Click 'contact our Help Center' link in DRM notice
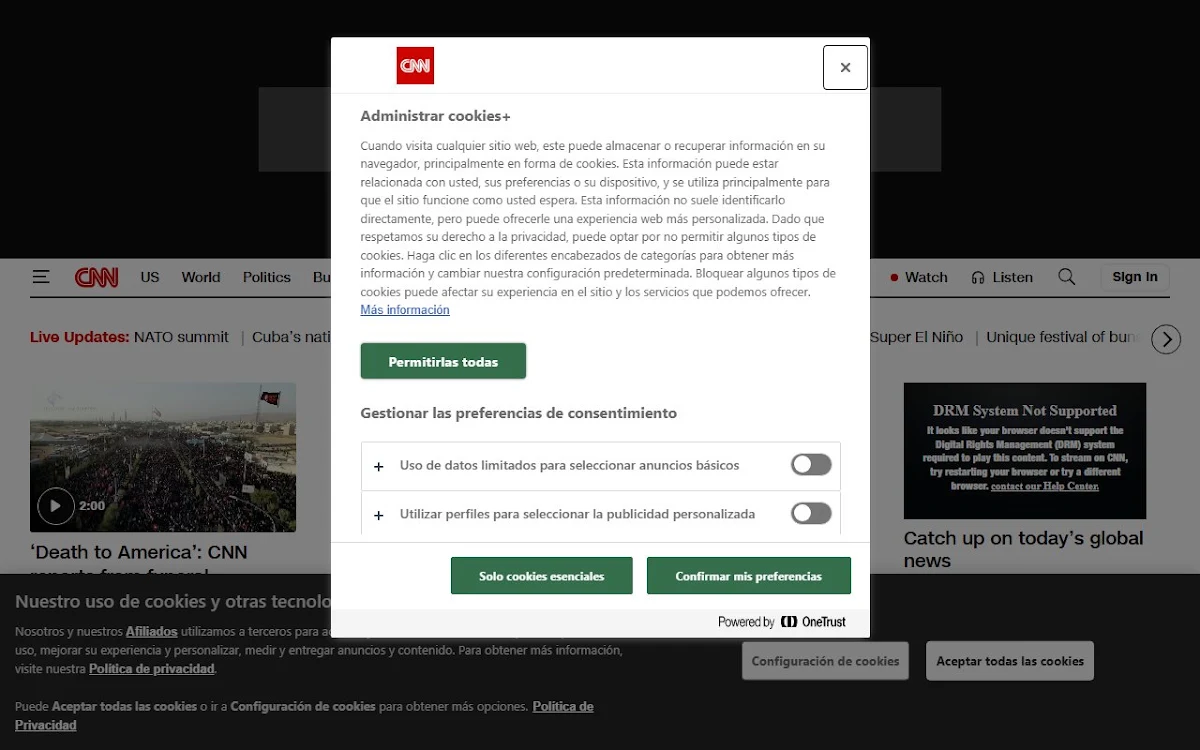This screenshot has height=750, width=1200. [x=1045, y=486]
